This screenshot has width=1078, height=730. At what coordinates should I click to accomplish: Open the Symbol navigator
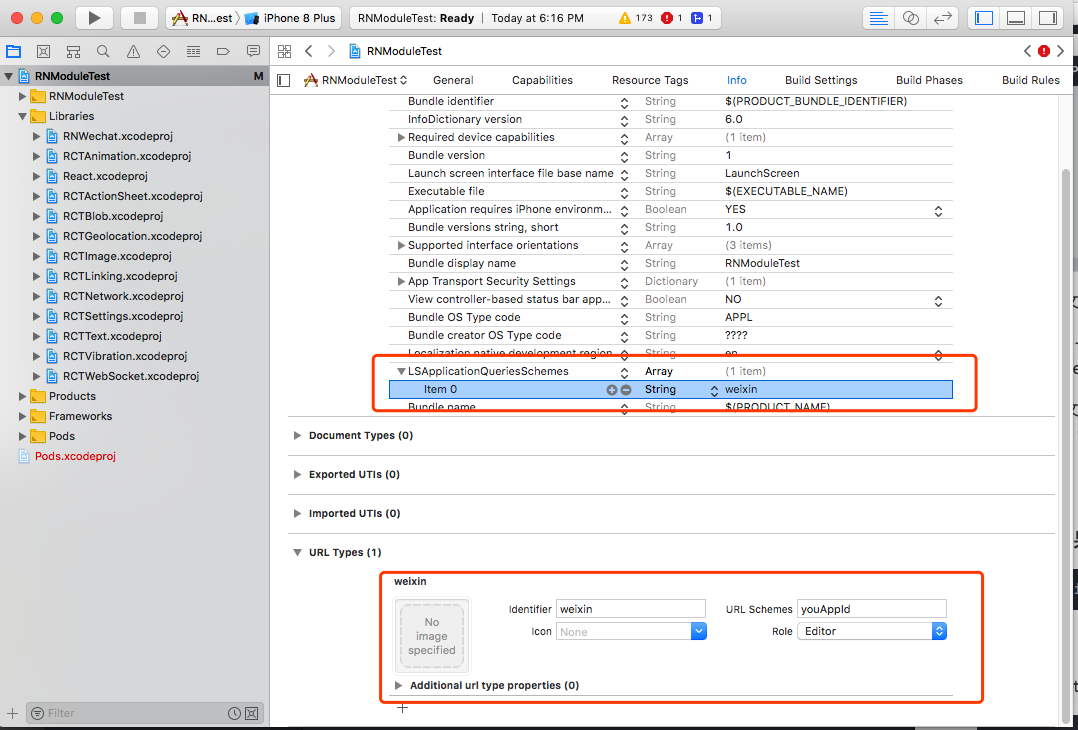(74, 52)
